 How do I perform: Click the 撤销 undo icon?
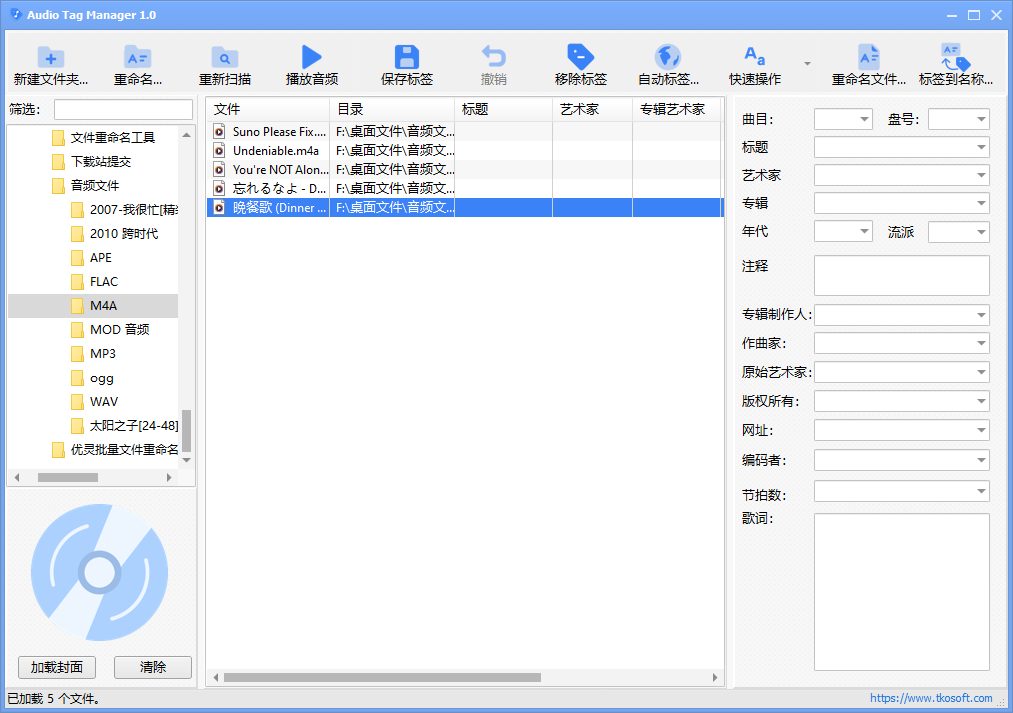pyautogui.click(x=494, y=57)
